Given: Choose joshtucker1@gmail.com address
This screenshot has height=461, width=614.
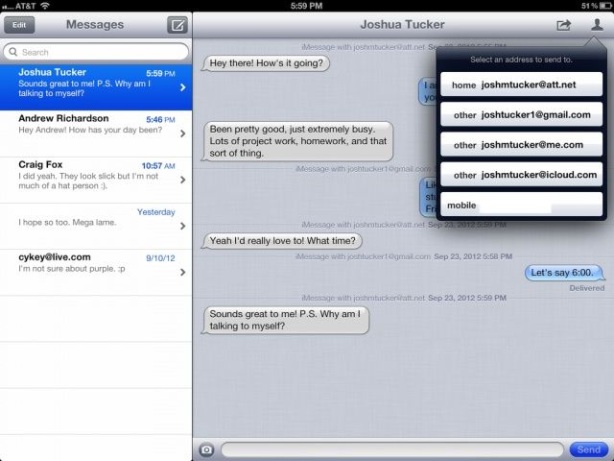Looking at the screenshot, I should tap(521, 114).
